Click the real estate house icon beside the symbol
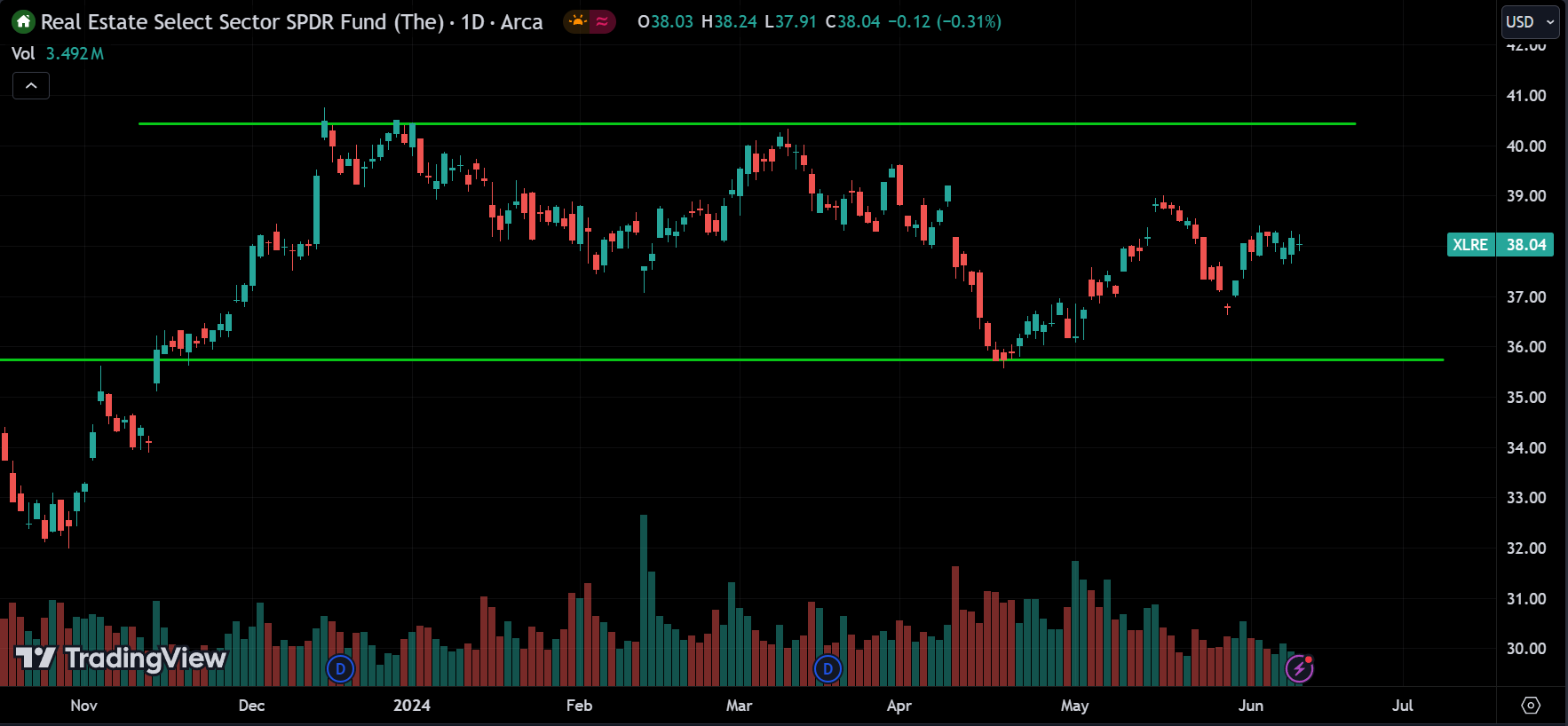 pos(23,21)
